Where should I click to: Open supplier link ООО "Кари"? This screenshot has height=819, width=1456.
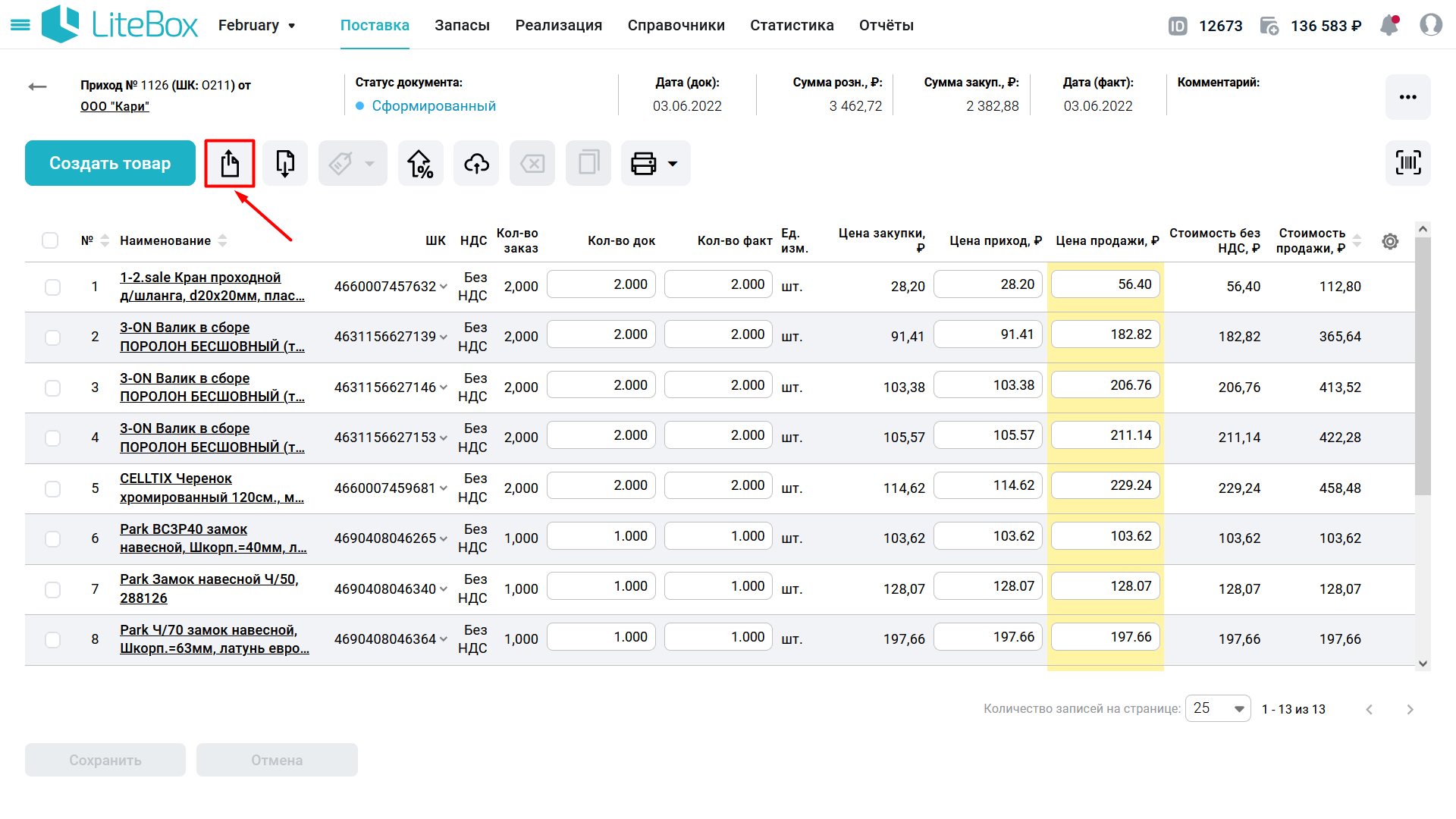click(x=115, y=106)
